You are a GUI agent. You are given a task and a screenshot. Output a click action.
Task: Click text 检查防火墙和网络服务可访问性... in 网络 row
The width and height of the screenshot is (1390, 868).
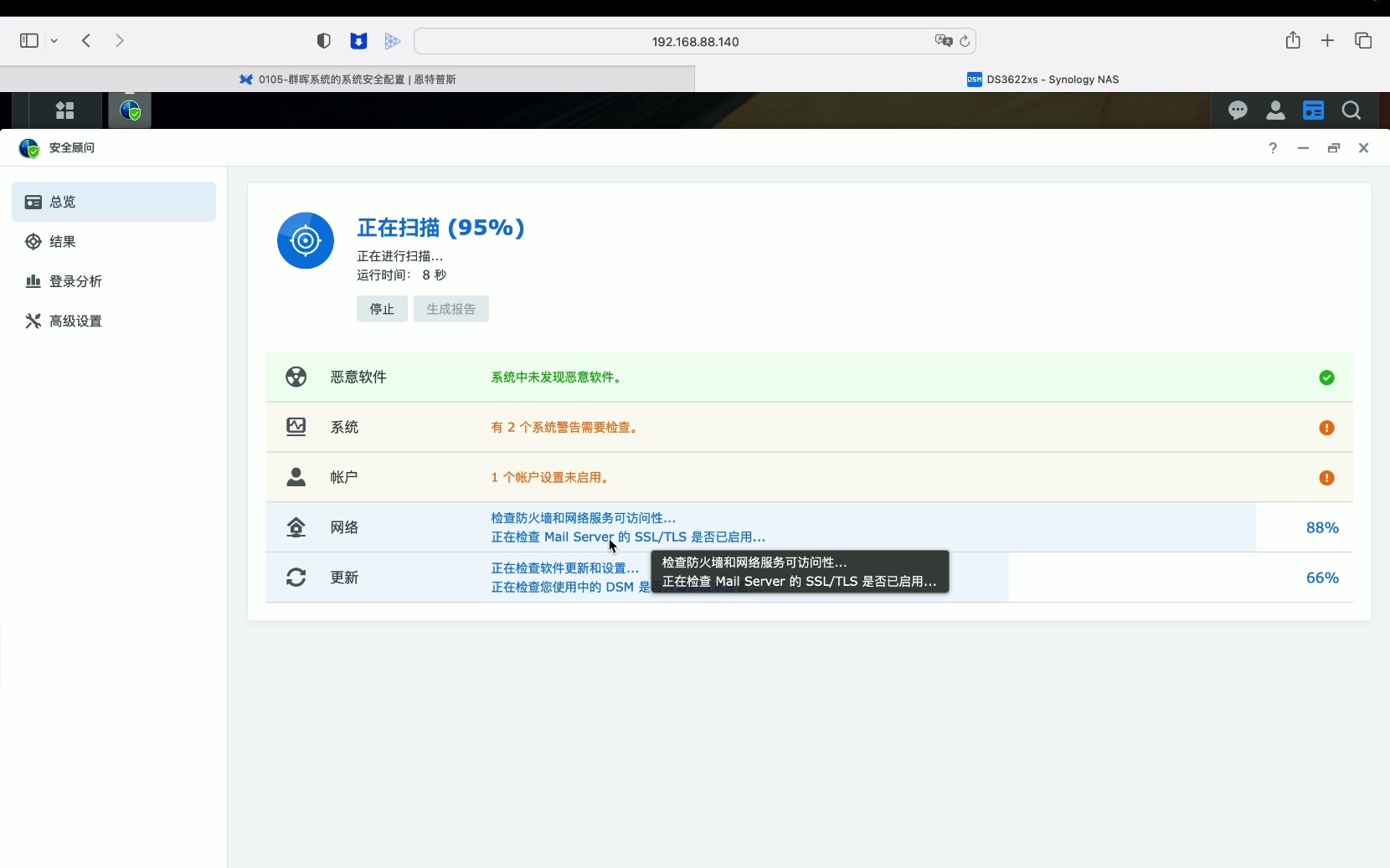pyautogui.click(x=584, y=518)
